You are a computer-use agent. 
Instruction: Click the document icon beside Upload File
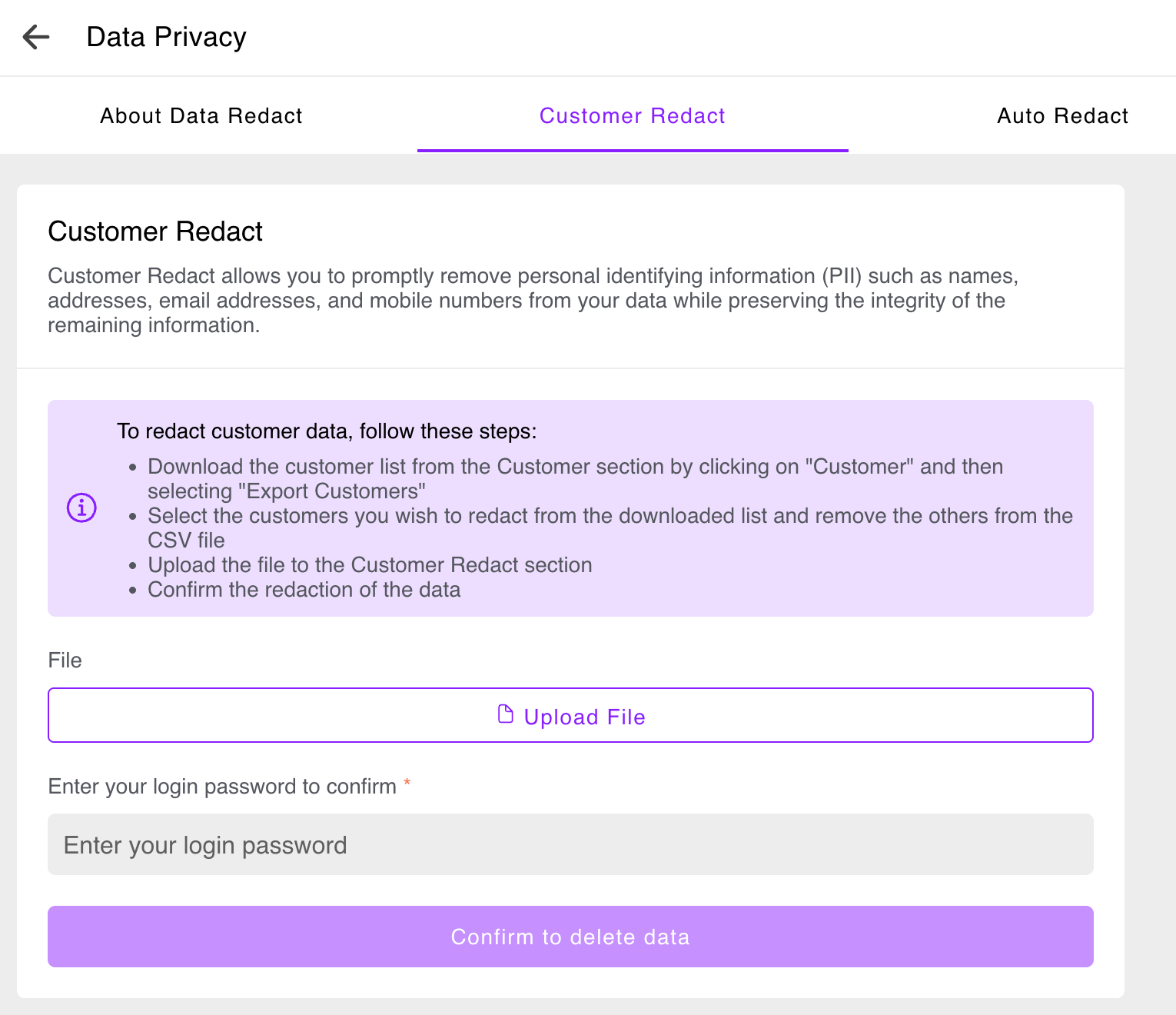coord(506,714)
